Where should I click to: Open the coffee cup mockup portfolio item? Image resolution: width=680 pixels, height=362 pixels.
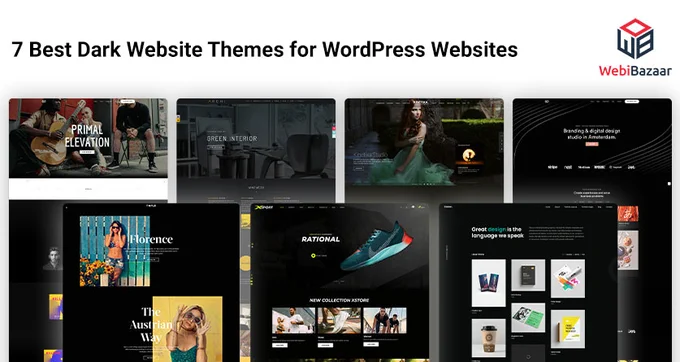click(x=489, y=338)
